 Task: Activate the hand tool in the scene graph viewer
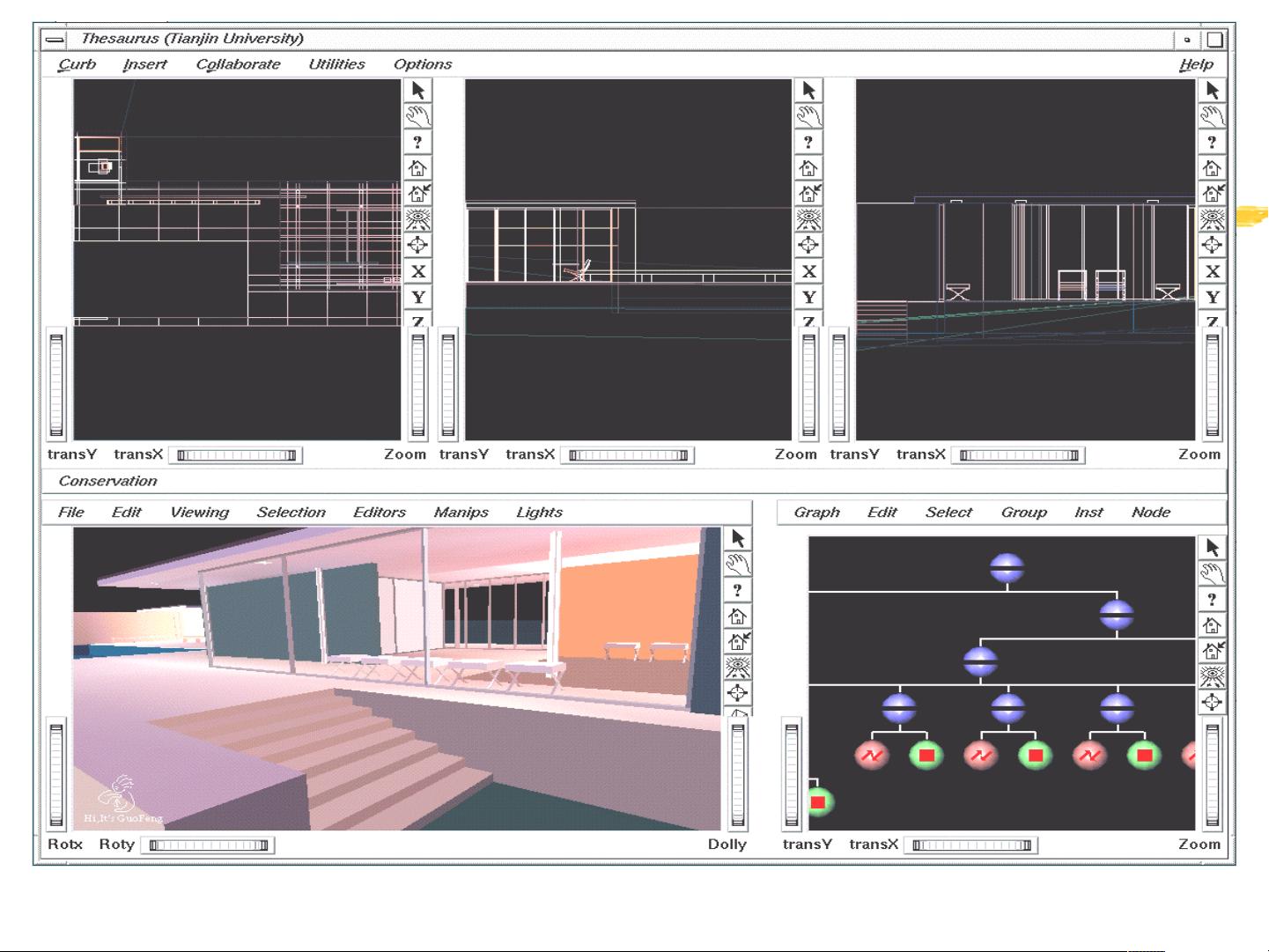(1212, 573)
